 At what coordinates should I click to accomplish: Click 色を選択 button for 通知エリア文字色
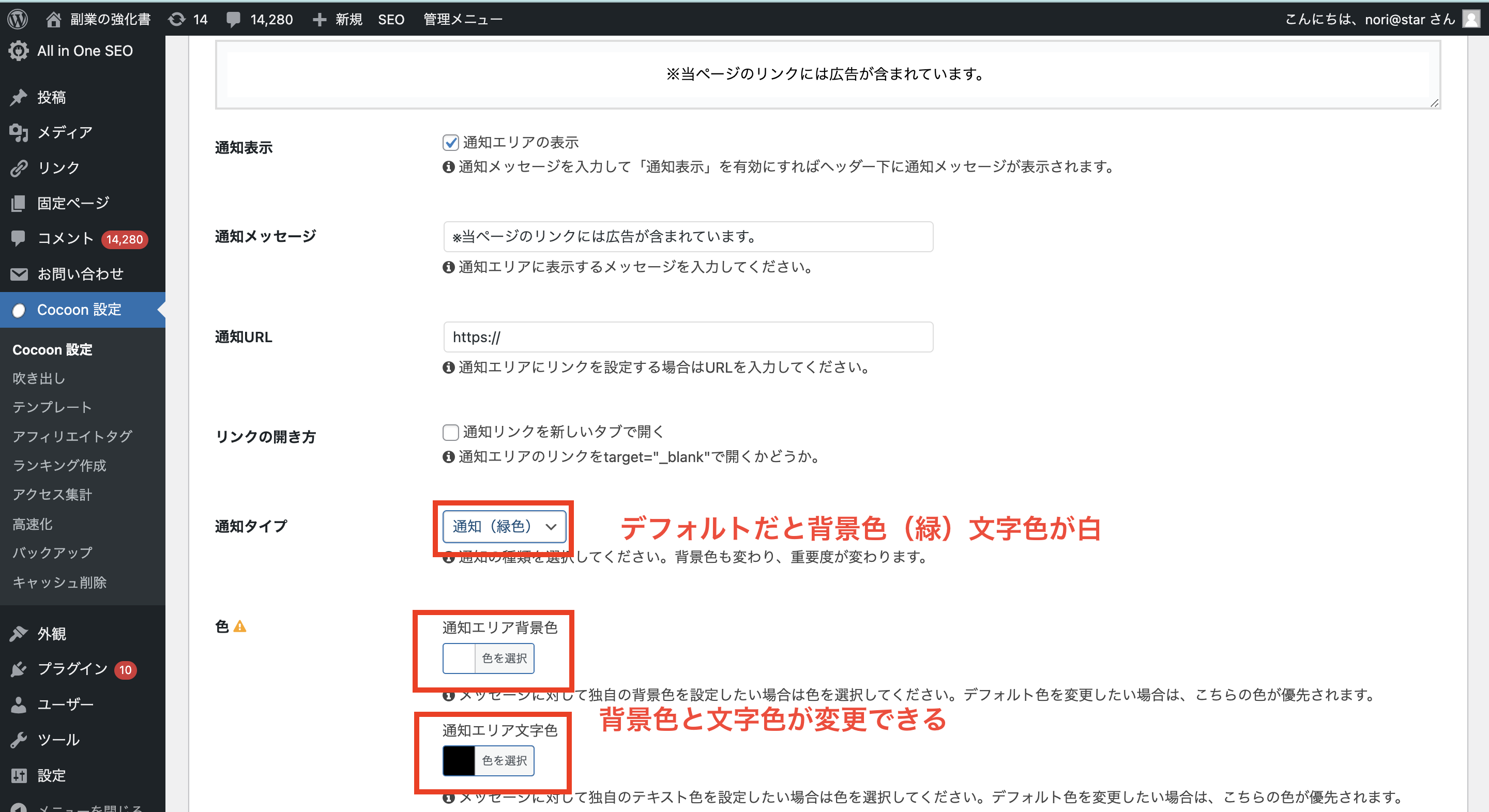(x=504, y=760)
